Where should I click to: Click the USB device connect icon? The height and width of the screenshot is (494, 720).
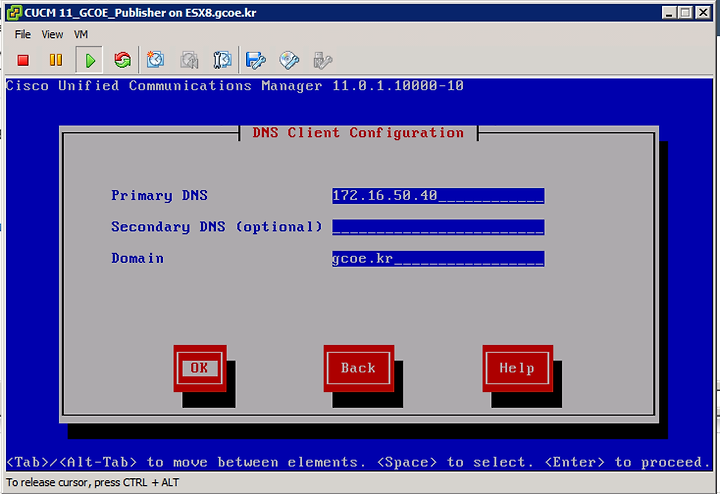click(322, 60)
